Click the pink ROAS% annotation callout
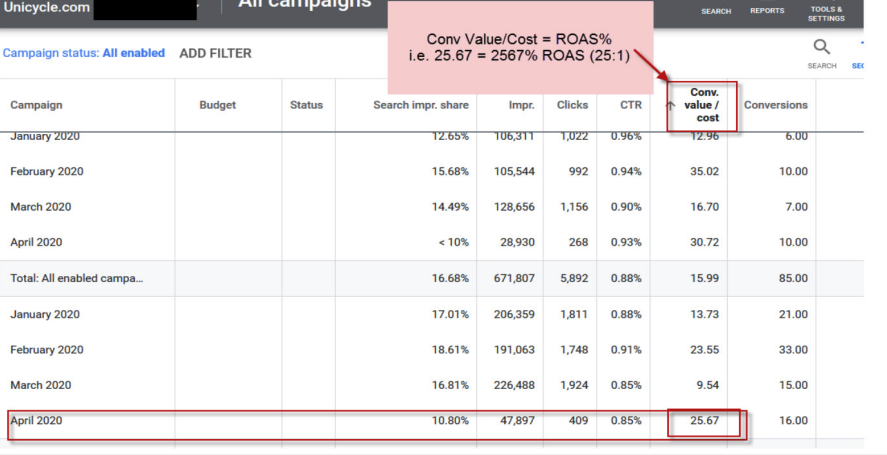The image size is (887, 455). pos(519,46)
